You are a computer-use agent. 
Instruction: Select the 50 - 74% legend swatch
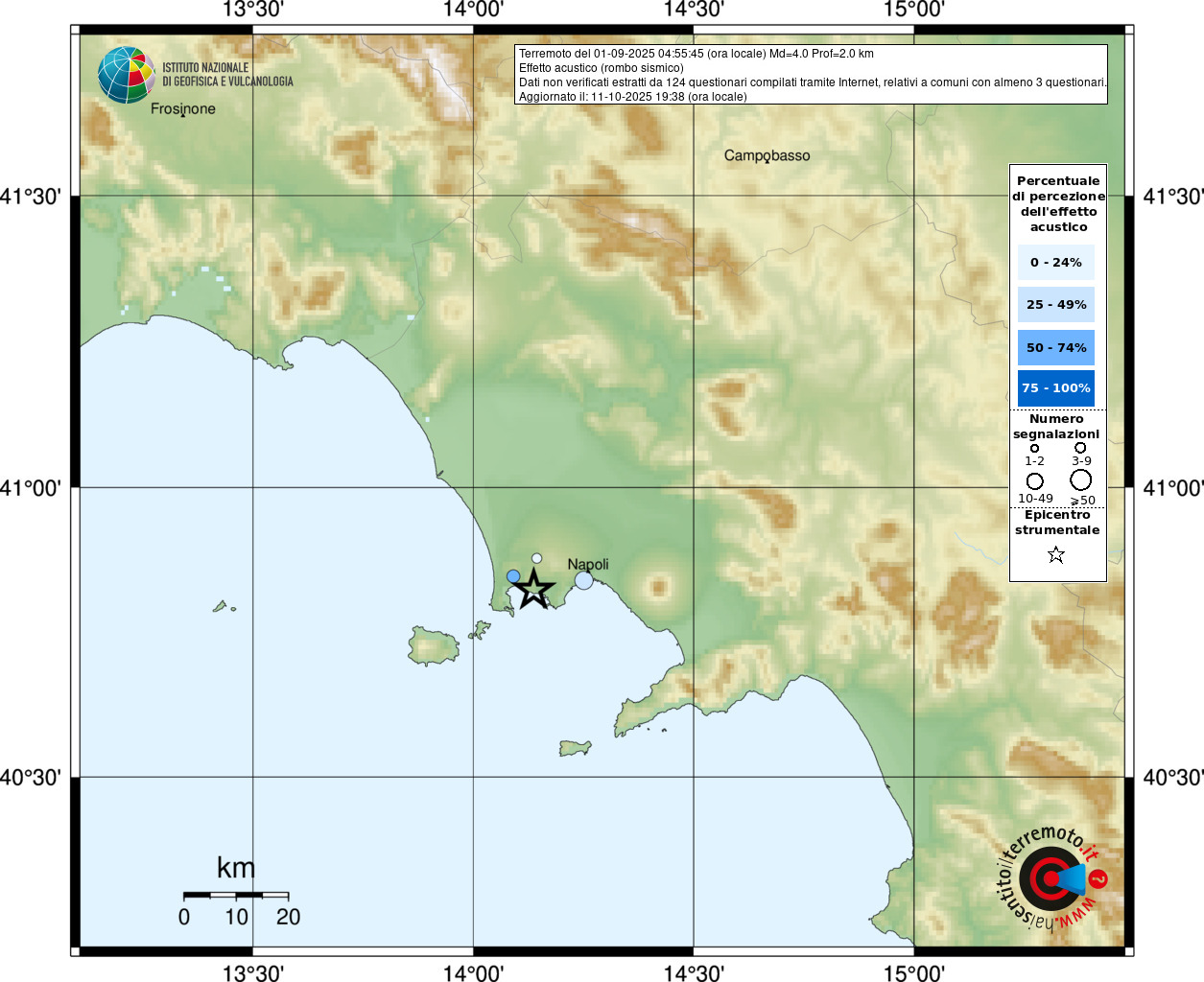(x=1055, y=347)
